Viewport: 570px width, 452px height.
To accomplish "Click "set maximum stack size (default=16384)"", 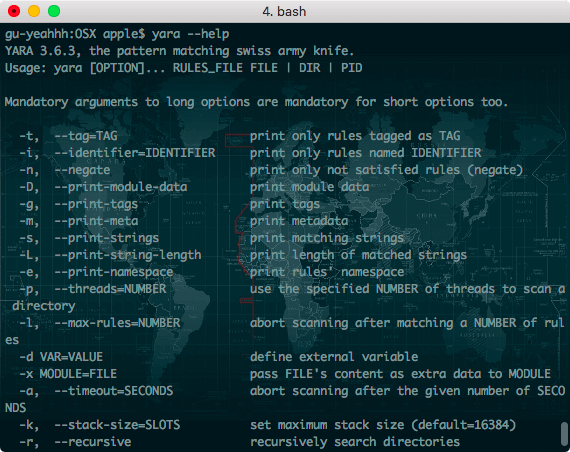I will (383, 425).
